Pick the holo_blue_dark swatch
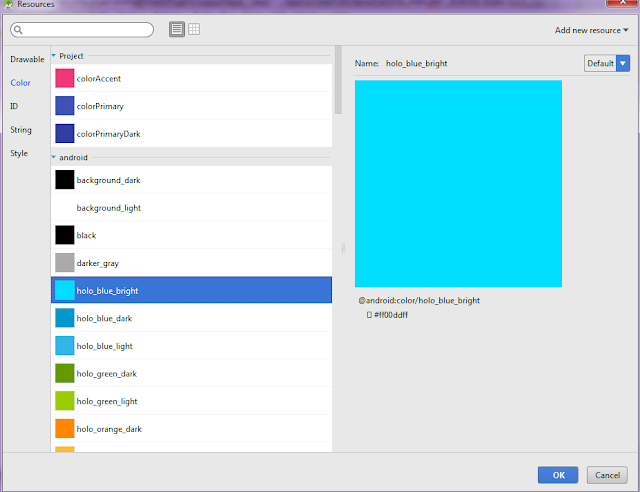Screen dimensions: 640x492 coord(65,318)
